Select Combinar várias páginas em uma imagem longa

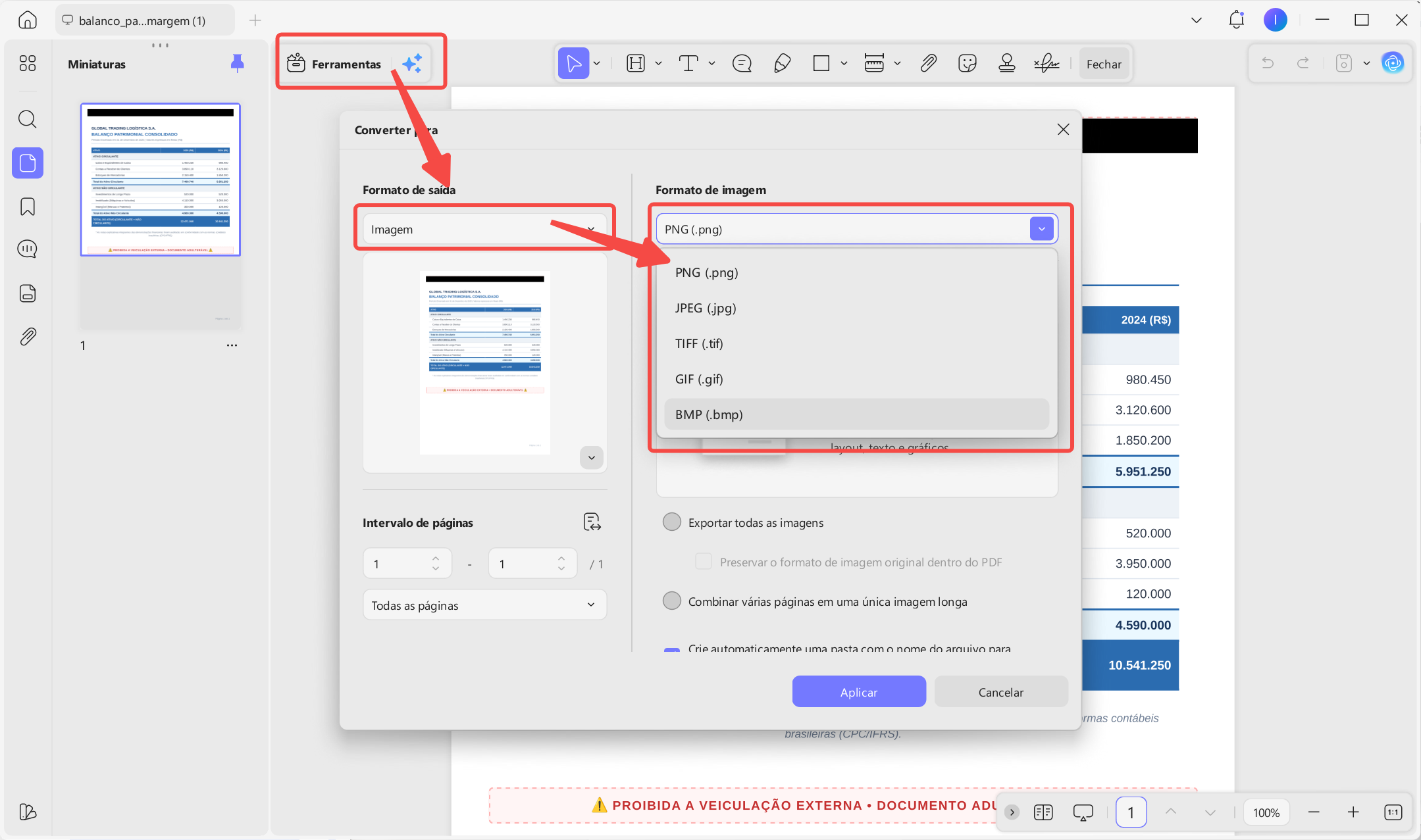672,601
